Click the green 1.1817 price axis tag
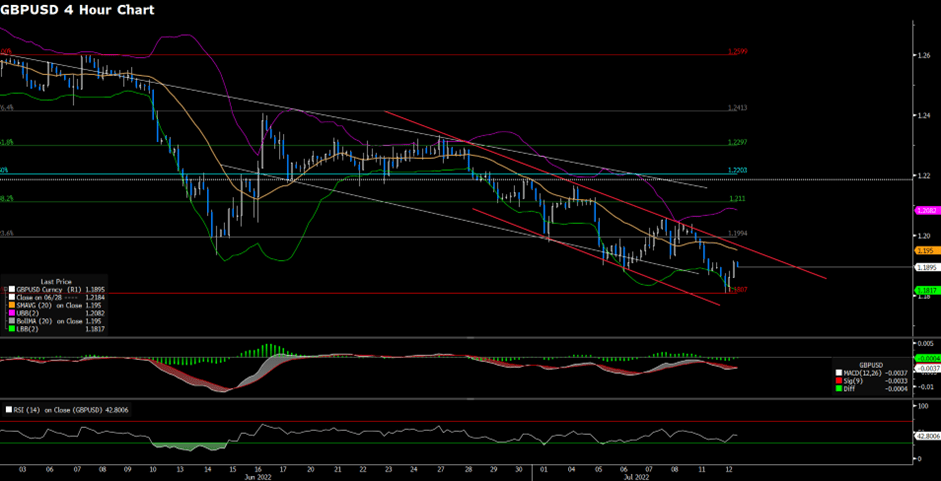Image resolution: width=941 pixels, height=481 pixels. 926,291
